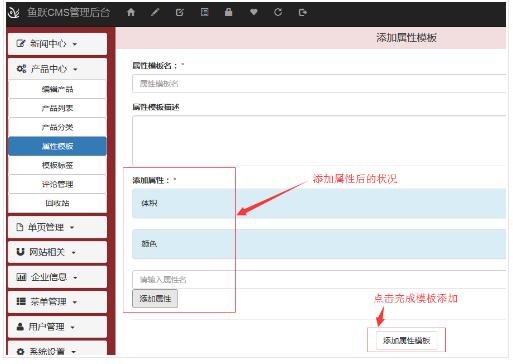The width and height of the screenshot is (513, 364).
Task: Select the 属性模板 submenu item
Action: (x=57, y=146)
